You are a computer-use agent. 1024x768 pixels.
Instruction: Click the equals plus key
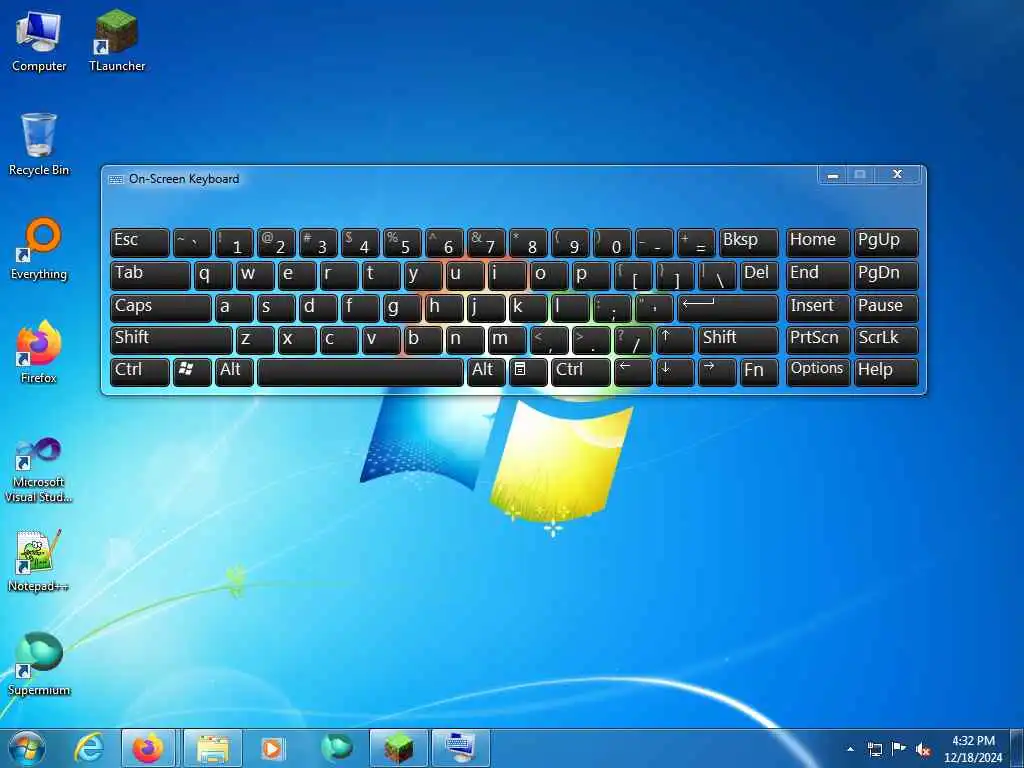point(696,242)
